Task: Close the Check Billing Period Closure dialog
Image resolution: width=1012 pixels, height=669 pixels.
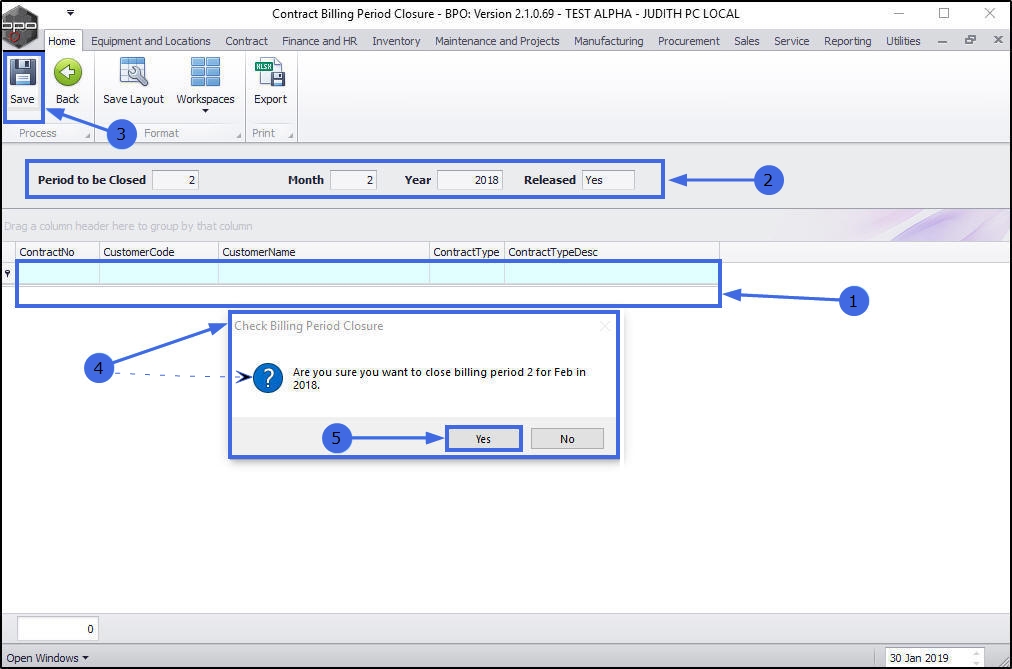Action: (x=605, y=326)
